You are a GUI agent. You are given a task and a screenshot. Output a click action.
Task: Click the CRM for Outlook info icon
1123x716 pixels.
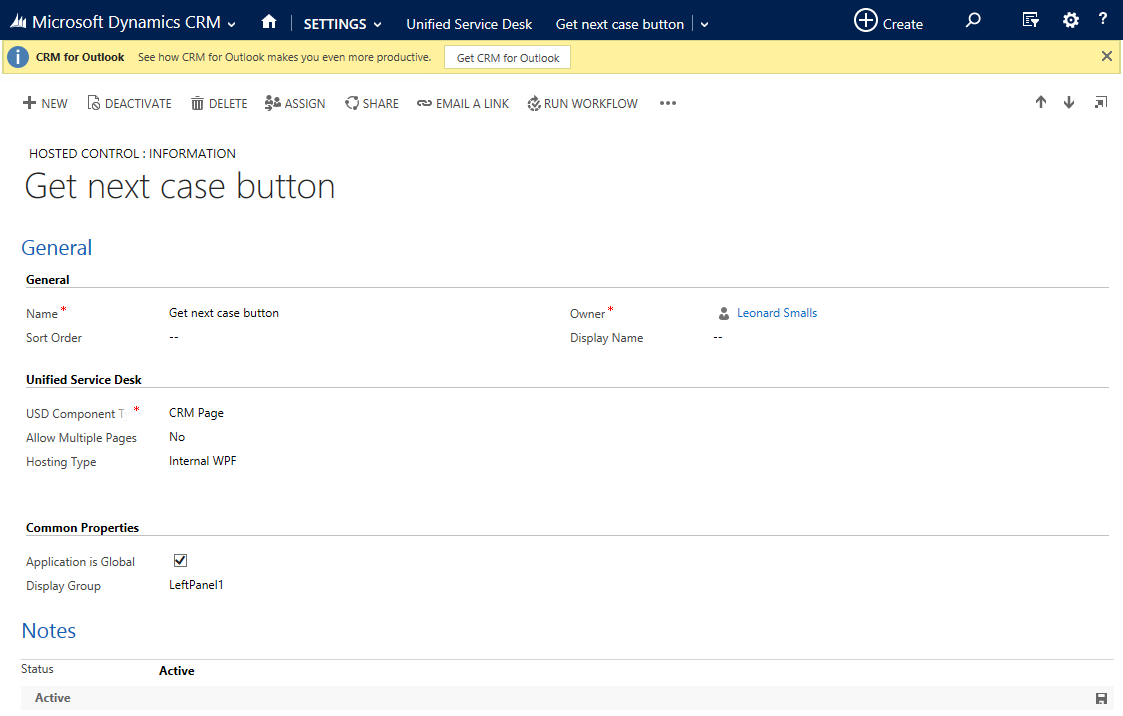tap(18, 57)
